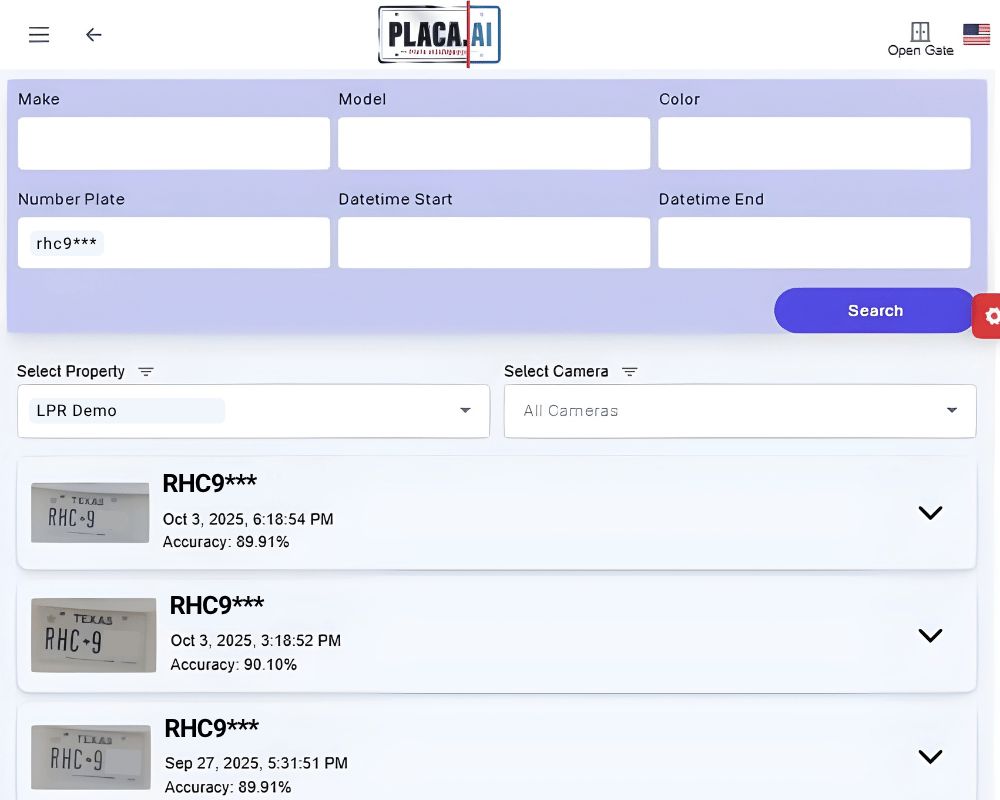Change language via US flag icon
The height and width of the screenshot is (800, 1000).
tap(976, 35)
